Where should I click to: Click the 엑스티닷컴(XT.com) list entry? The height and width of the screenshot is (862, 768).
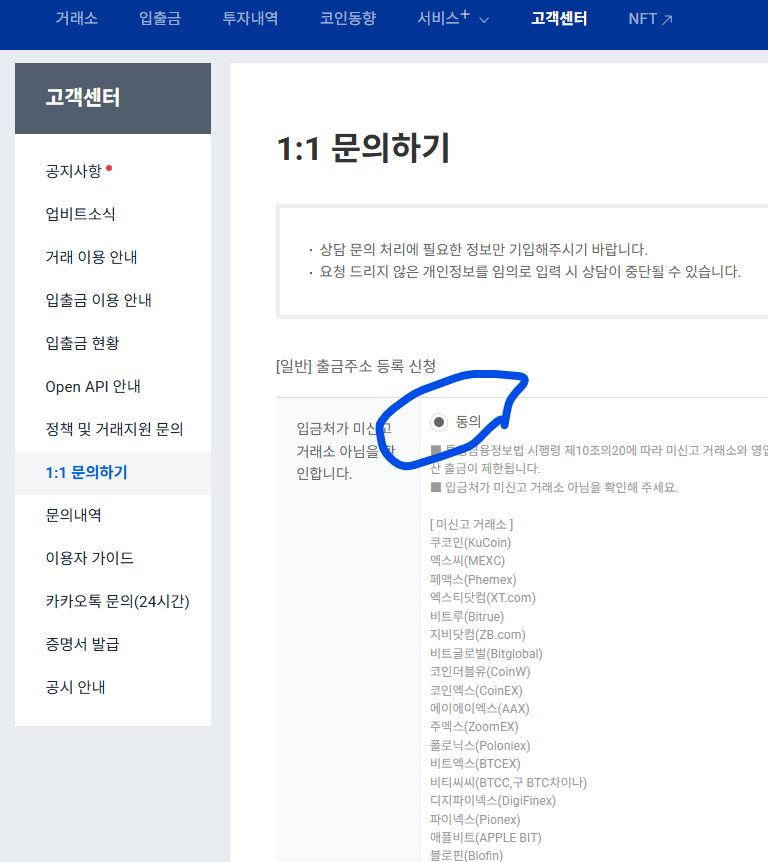click(483, 598)
